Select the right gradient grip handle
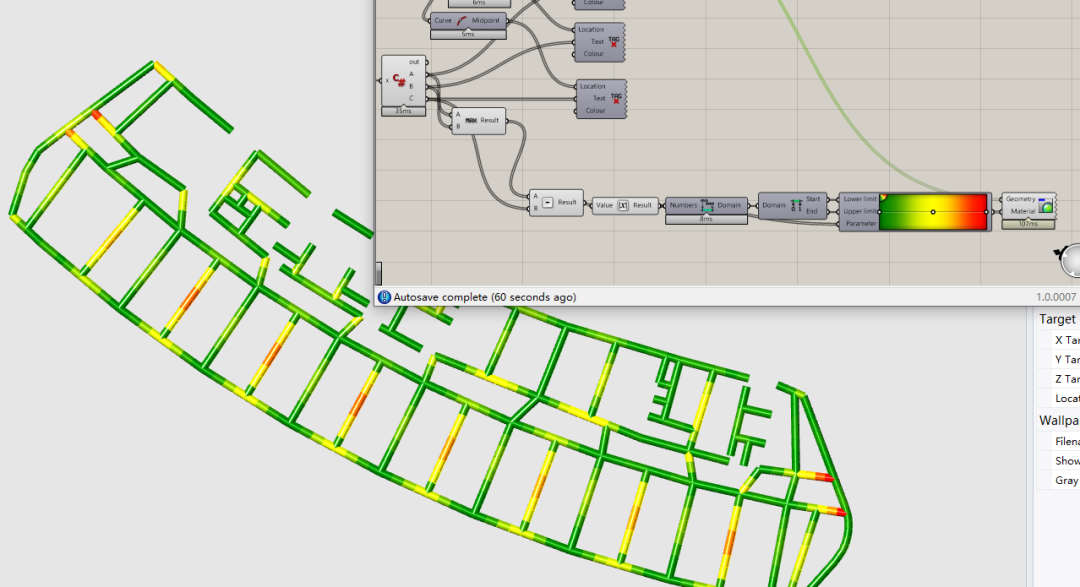Viewport: 1080px width, 587px height. pos(987,212)
